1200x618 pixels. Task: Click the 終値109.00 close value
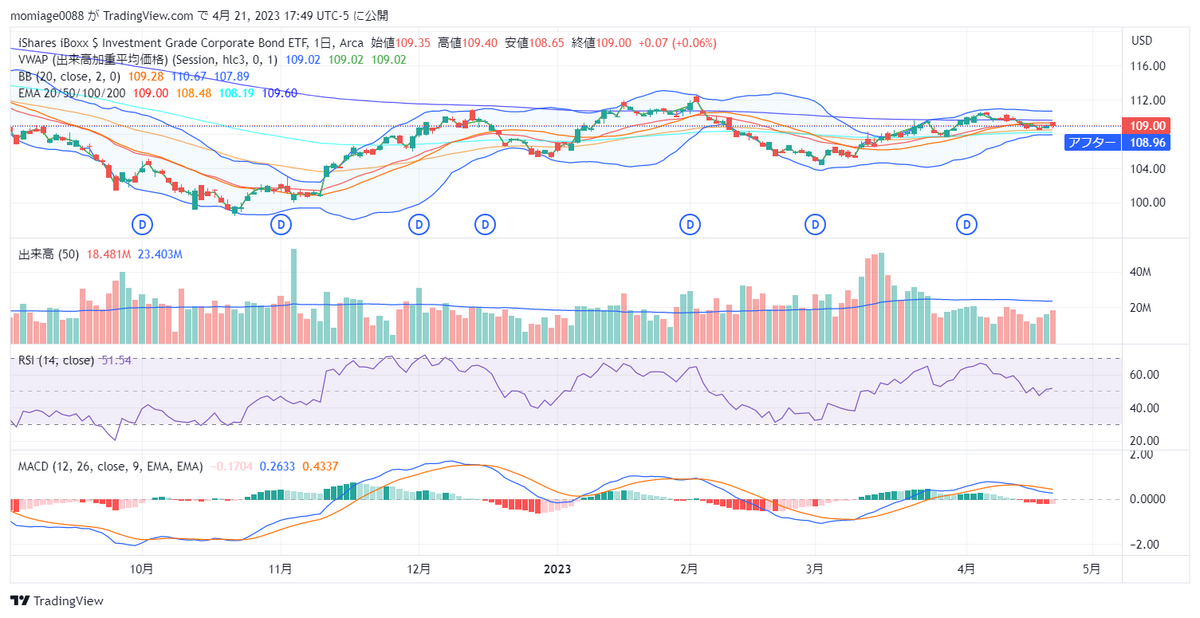click(601, 43)
